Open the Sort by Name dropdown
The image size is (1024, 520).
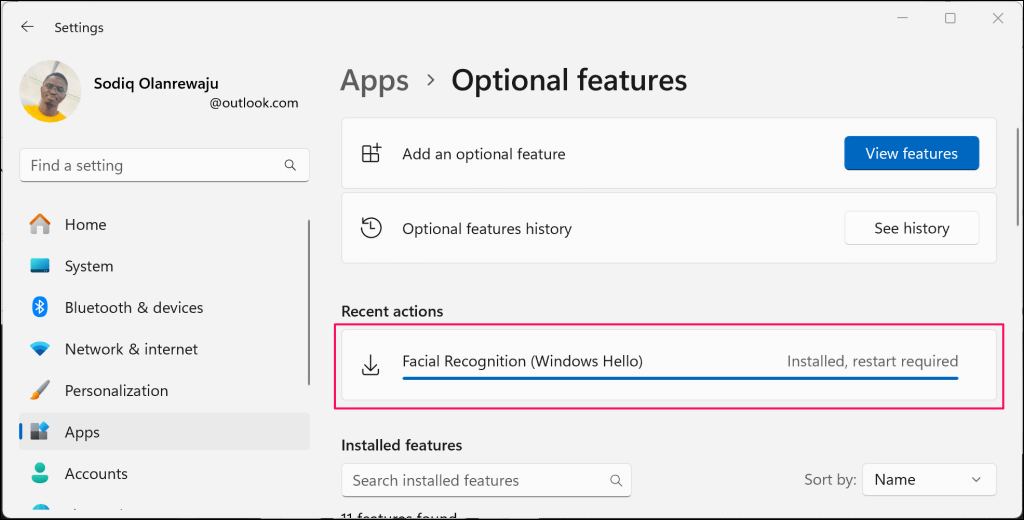pyautogui.click(x=929, y=480)
